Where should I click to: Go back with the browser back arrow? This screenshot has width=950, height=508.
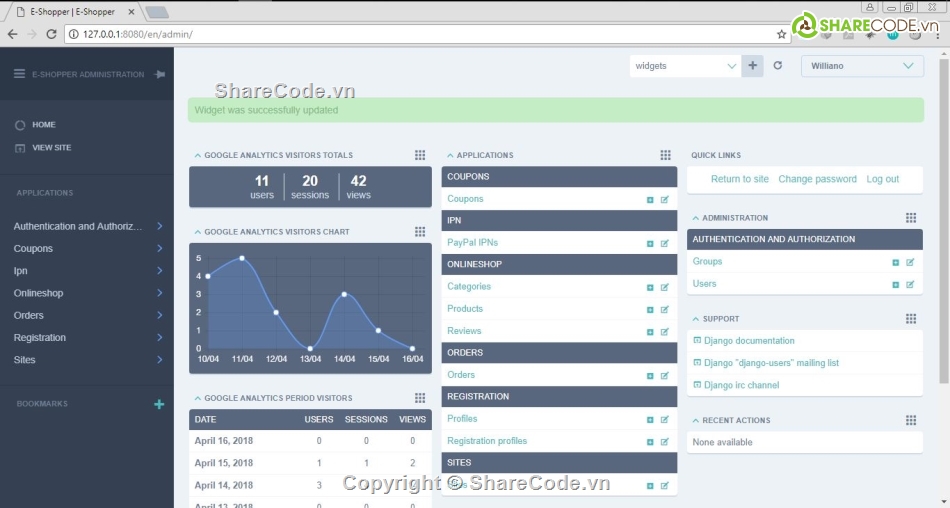click(x=12, y=35)
